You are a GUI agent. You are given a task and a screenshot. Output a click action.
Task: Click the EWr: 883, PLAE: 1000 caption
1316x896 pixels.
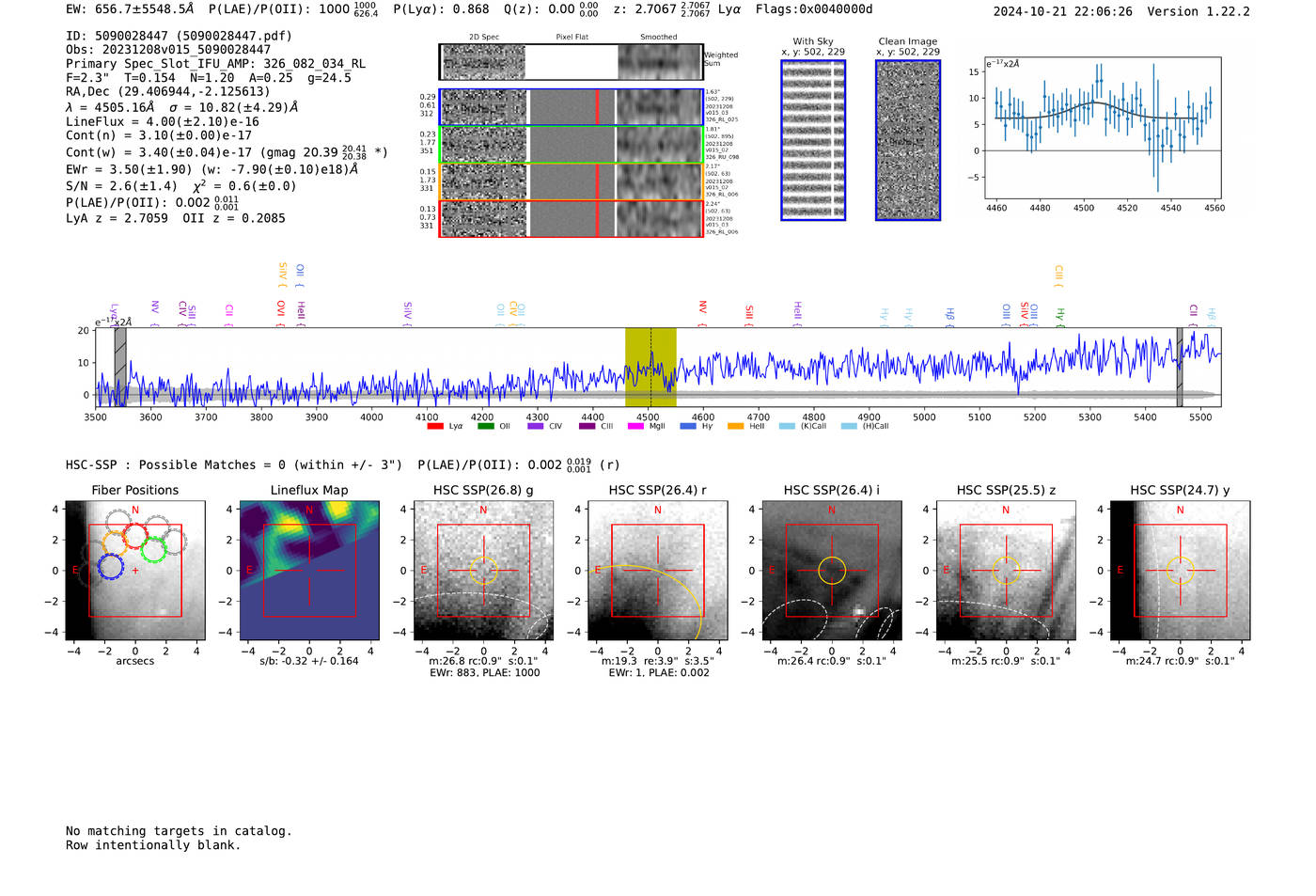tap(484, 673)
